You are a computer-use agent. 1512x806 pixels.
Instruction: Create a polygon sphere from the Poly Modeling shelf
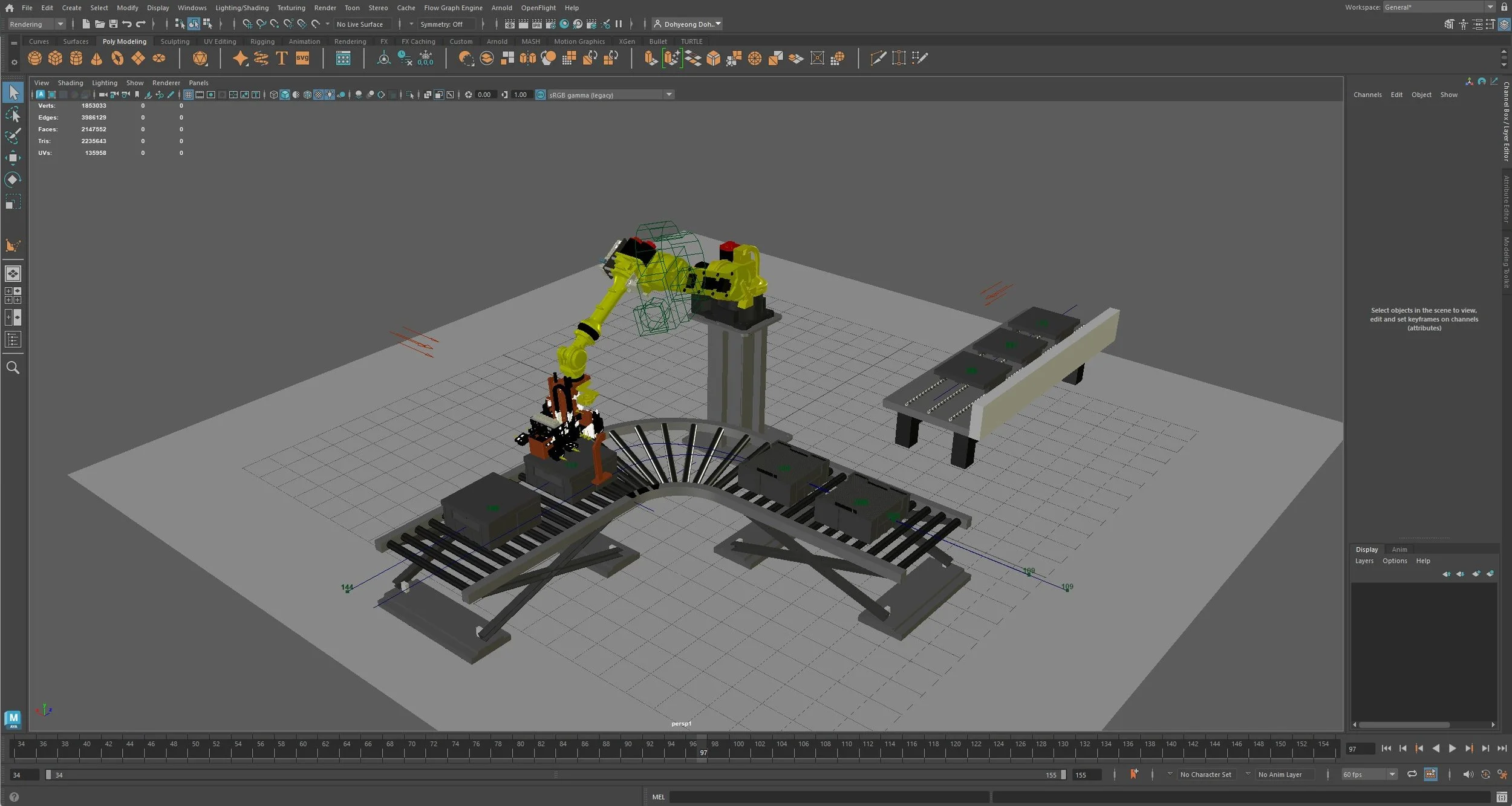pyautogui.click(x=34, y=58)
